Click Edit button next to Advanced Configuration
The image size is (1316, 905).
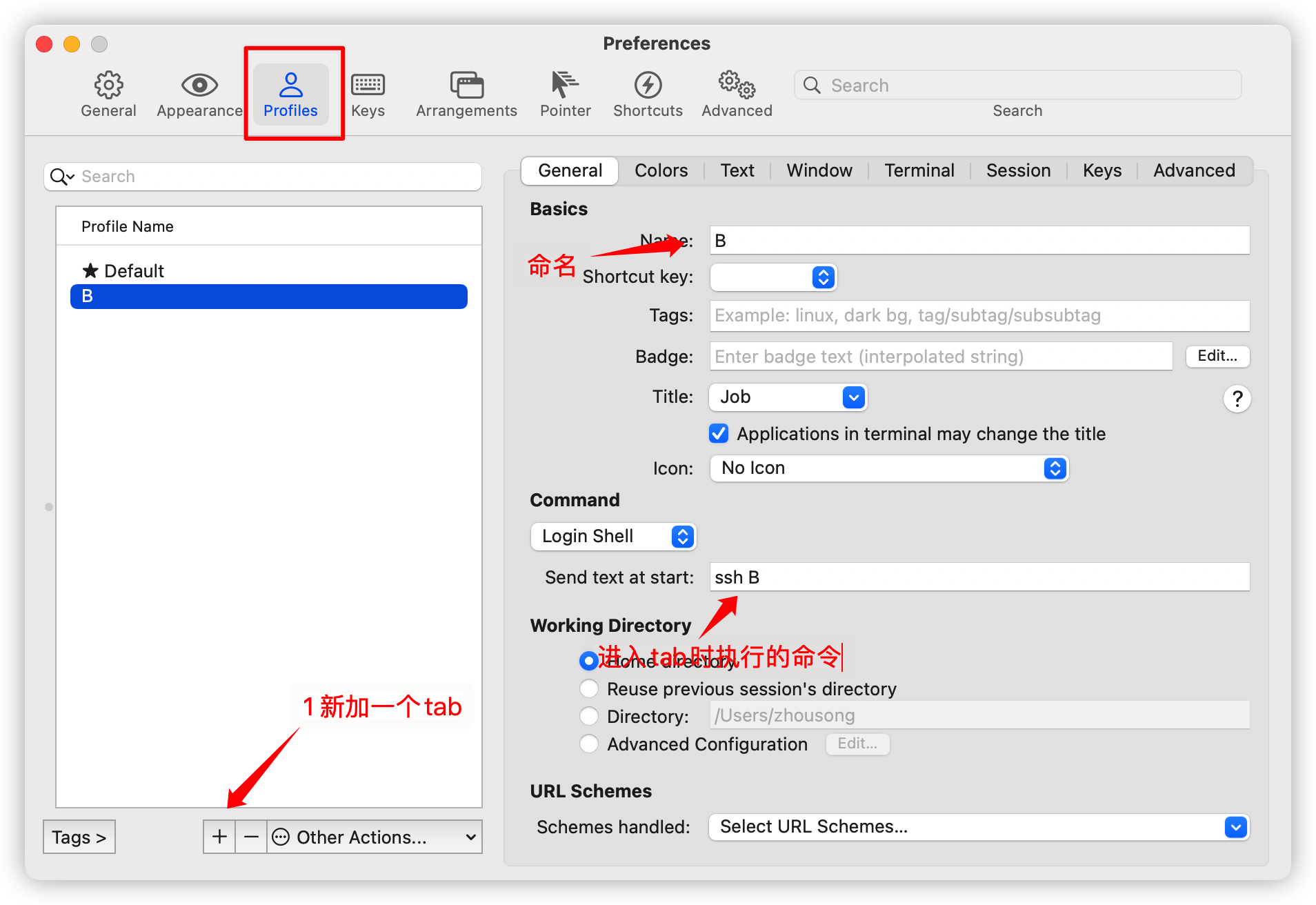click(x=857, y=744)
